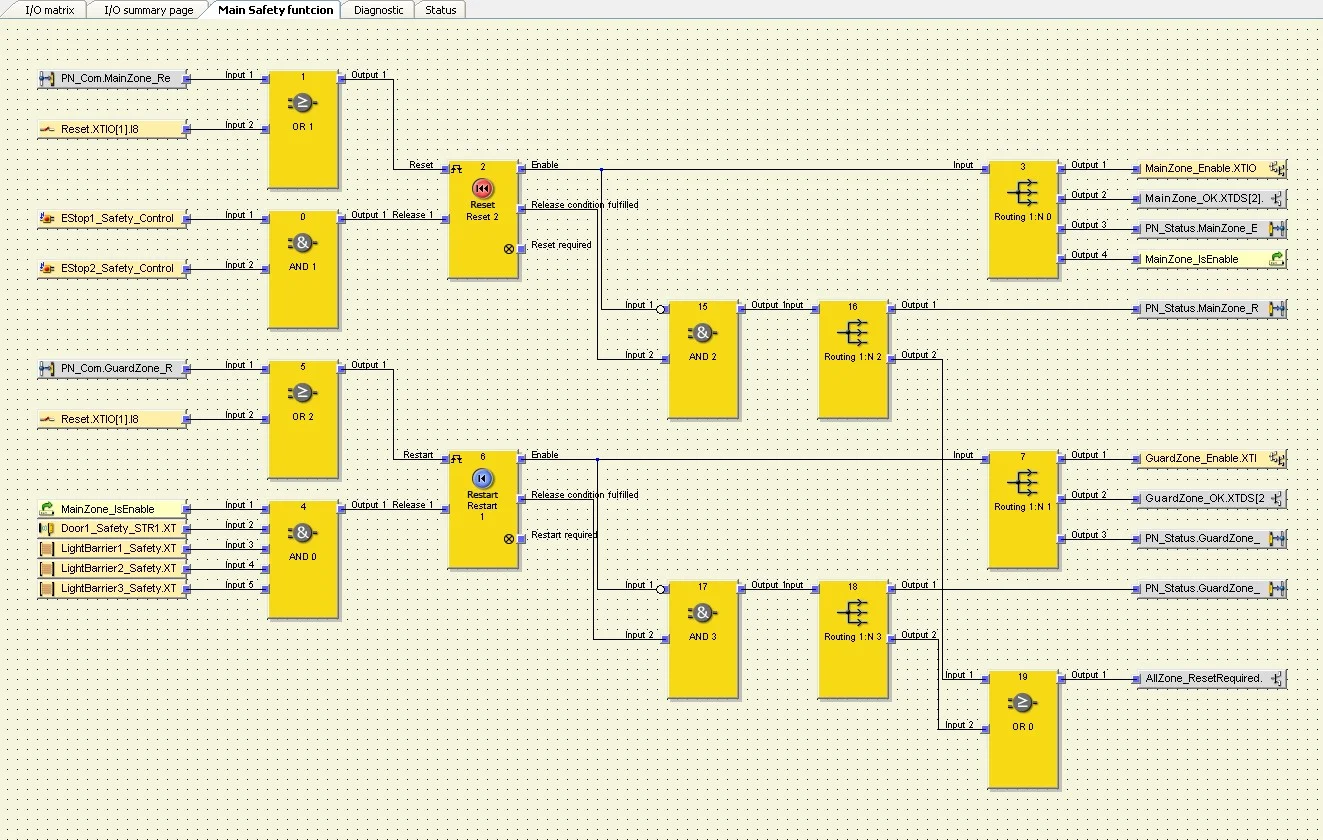This screenshot has height=840, width=1323.
Task: Click the inverted Input 1 of AND 3
Action: click(660, 589)
